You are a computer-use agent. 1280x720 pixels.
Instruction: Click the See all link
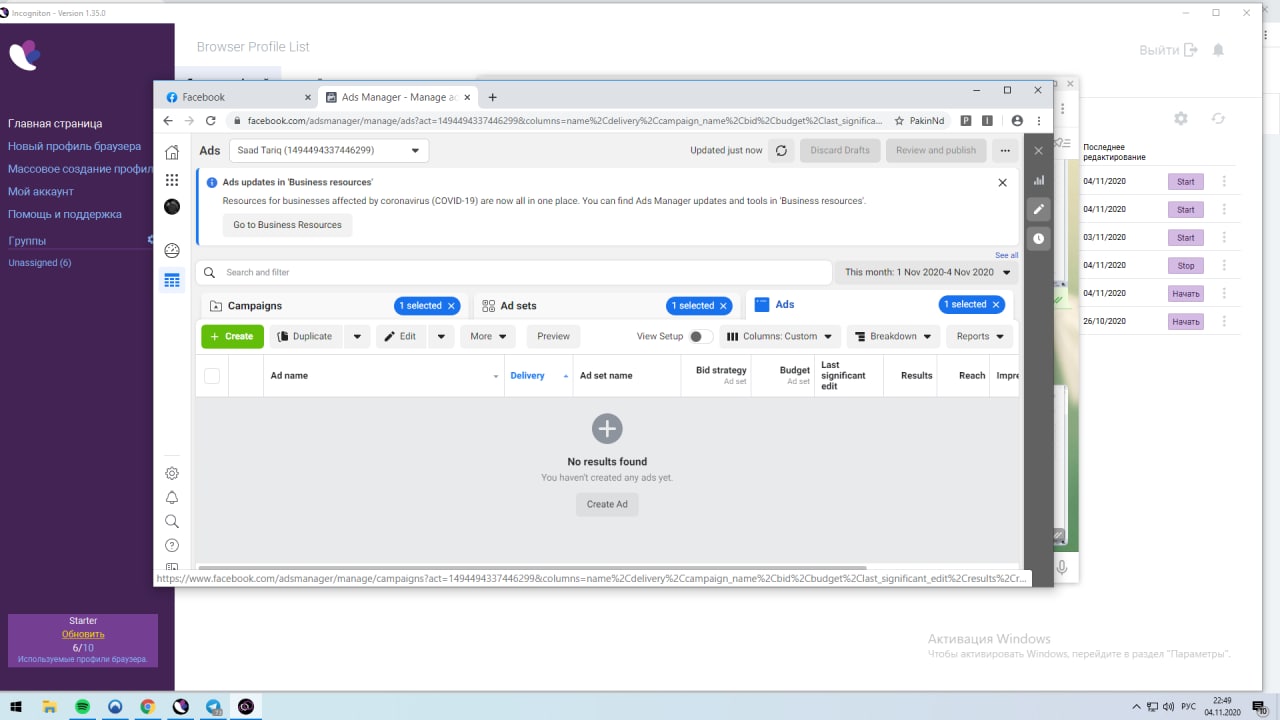pos(1006,255)
